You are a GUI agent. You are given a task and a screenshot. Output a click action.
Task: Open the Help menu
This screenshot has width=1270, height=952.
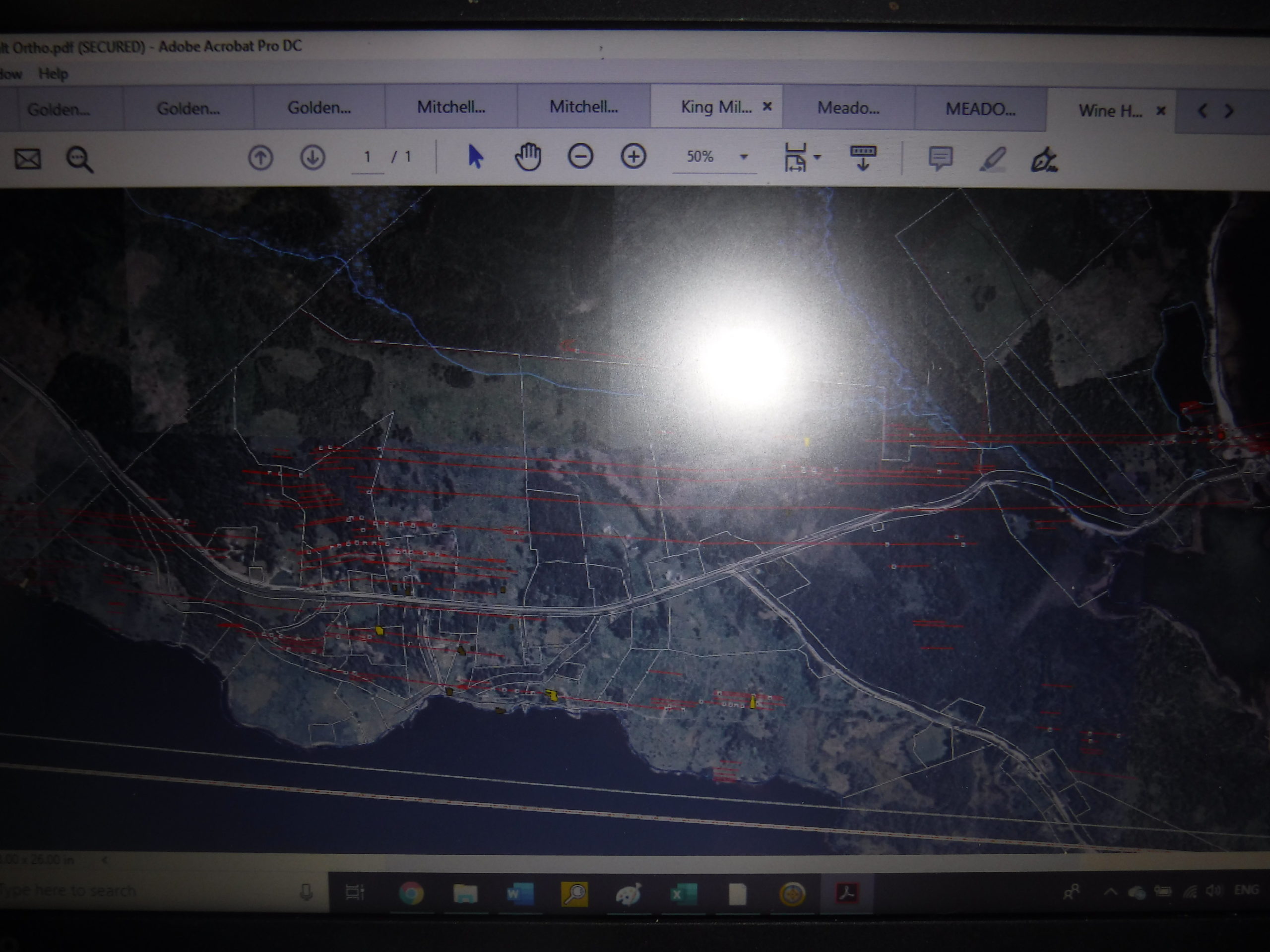pos(53,74)
